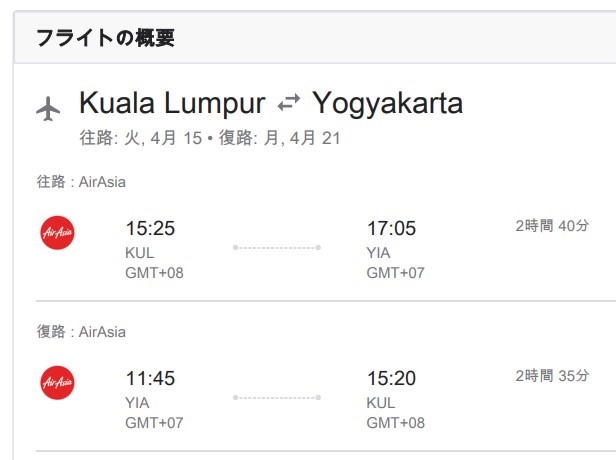Click the 往路 : AirAsia label

tap(81, 182)
